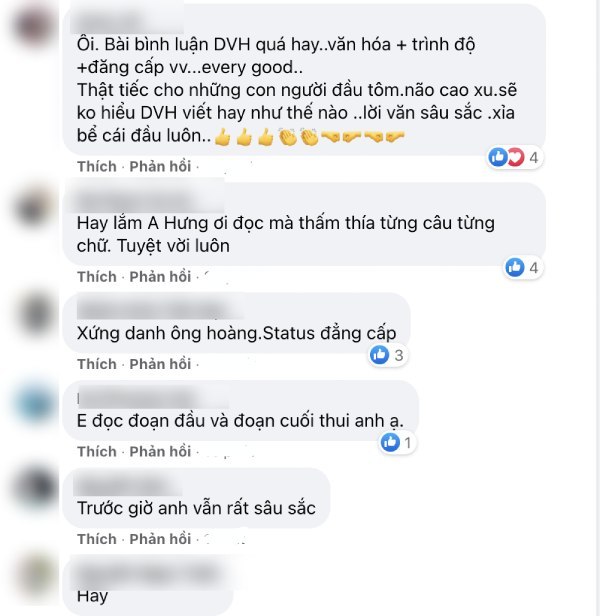Viewport: 600px width, 616px height.
Task: Click Phản hồi under the 'Trước giờ anh vẫn rất sâu sắc' comment
Action: pos(160,539)
